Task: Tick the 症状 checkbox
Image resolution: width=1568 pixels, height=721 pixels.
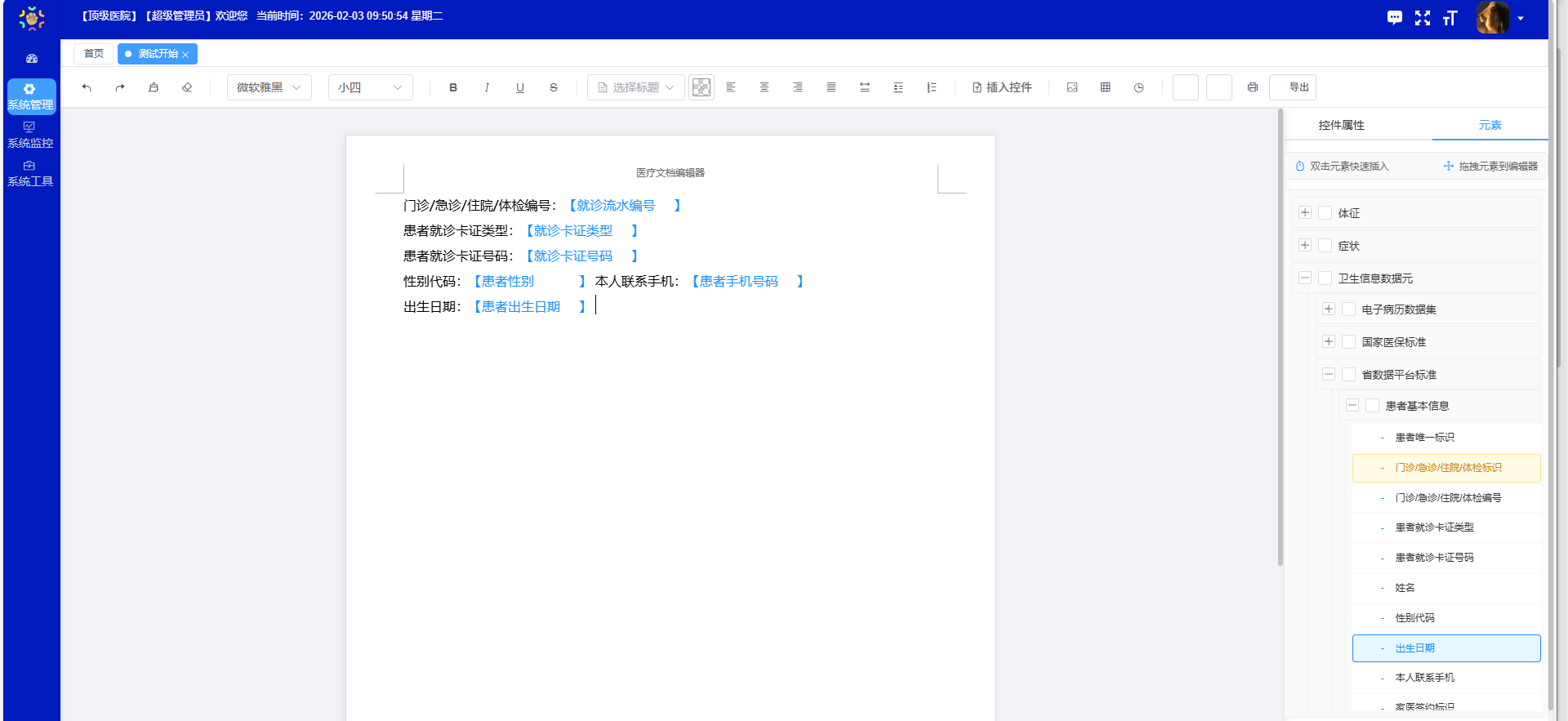Action: pyautogui.click(x=1325, y=246)
